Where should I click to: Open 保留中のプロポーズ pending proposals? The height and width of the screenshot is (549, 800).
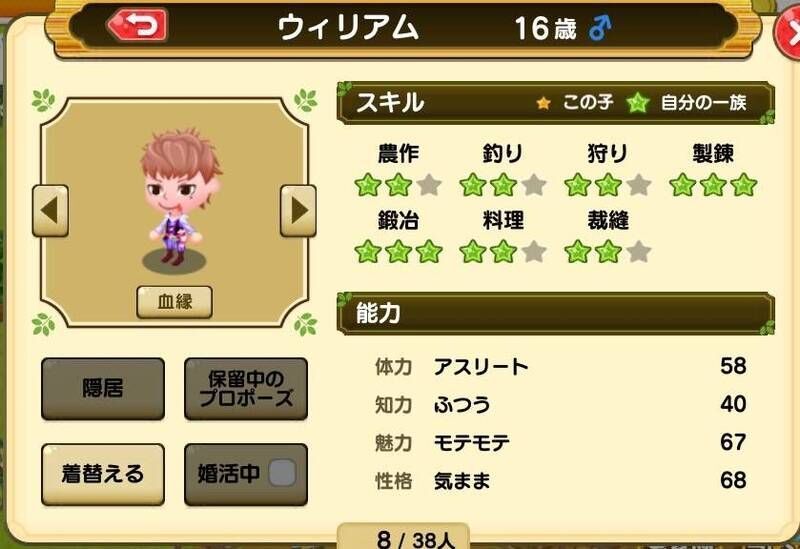tap(245, 388)
